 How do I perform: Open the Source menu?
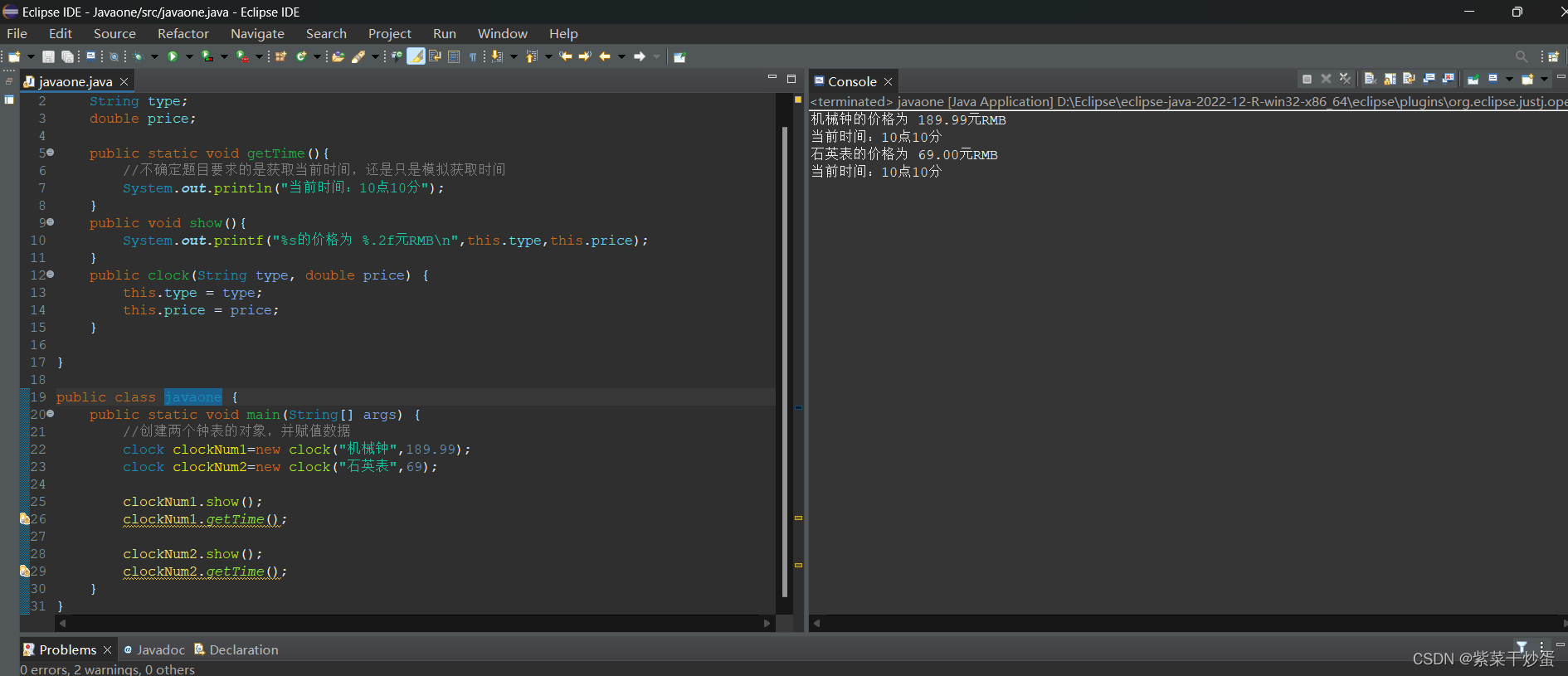[114, 34]
